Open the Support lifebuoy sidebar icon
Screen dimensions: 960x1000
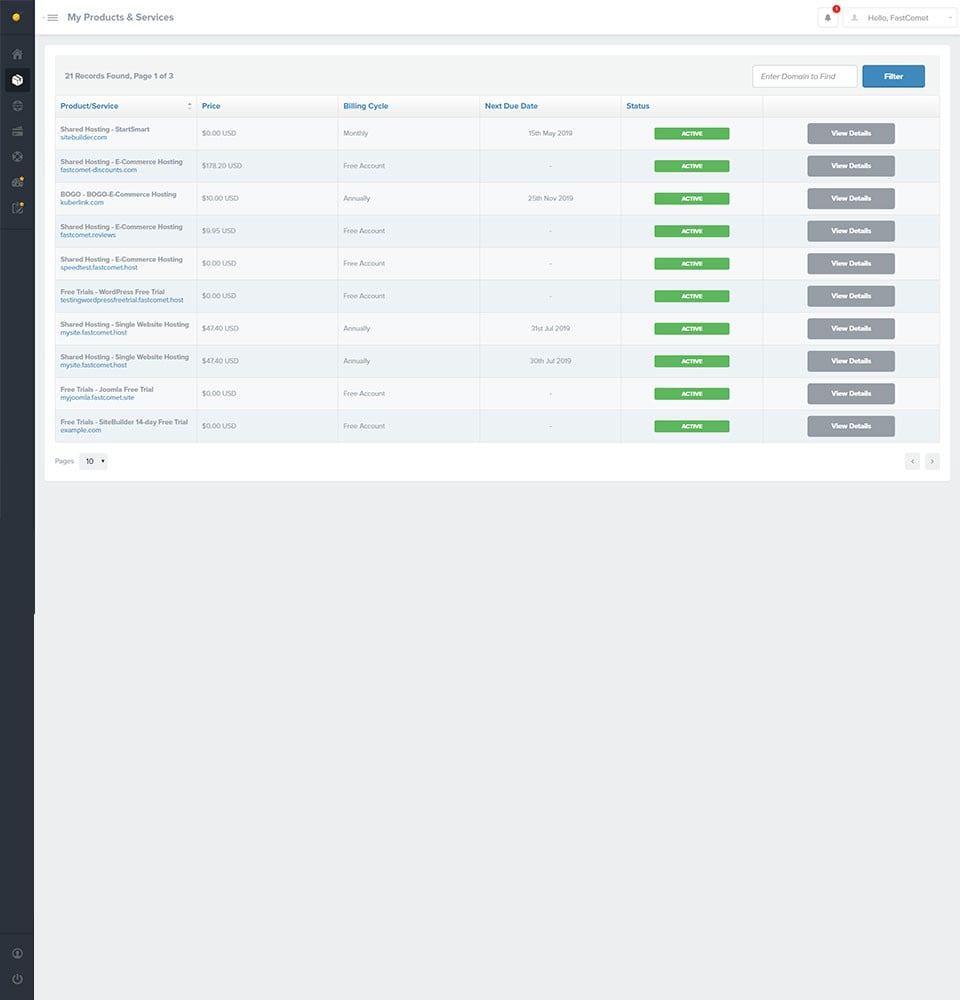click(17, 157)
